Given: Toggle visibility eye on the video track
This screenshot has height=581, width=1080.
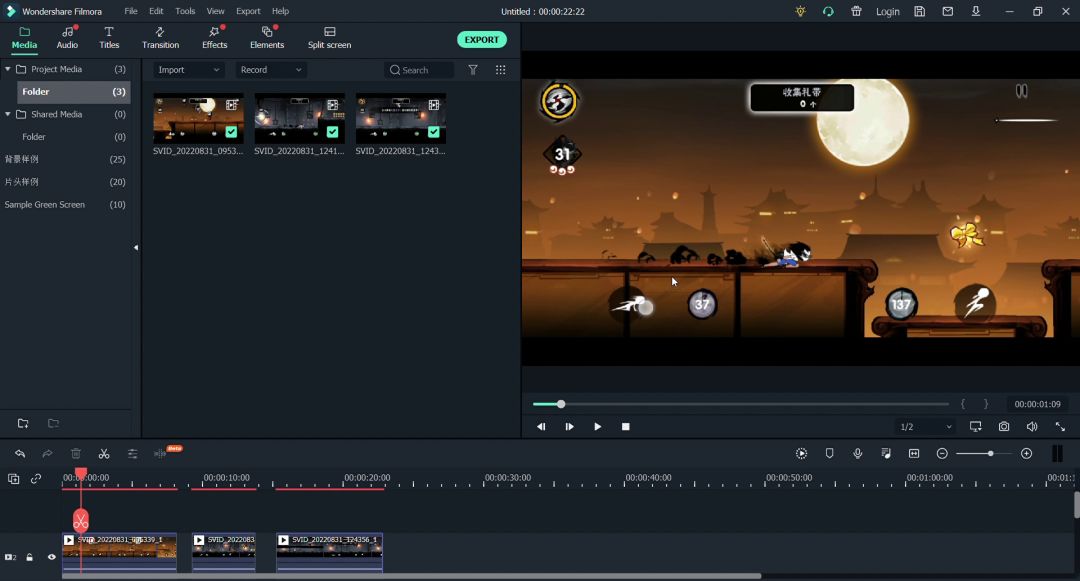Looking at the screenshot, I should click(52, 557).
